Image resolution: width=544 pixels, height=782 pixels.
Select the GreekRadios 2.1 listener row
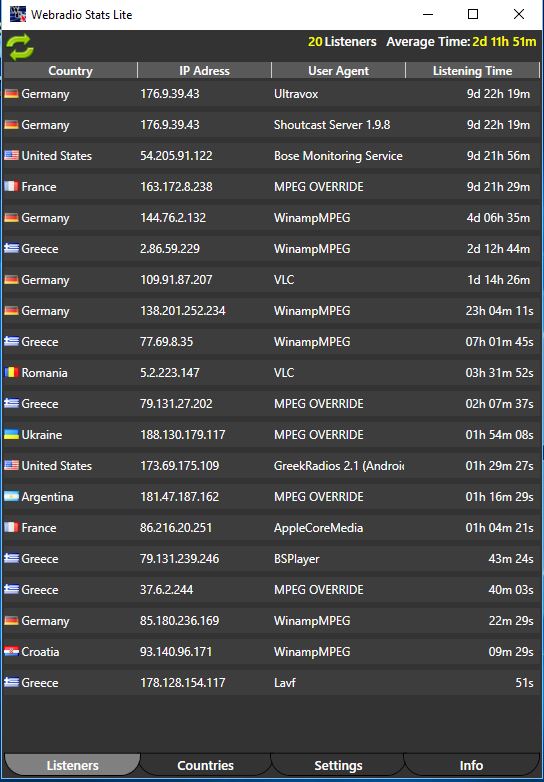tap(272, 465)
